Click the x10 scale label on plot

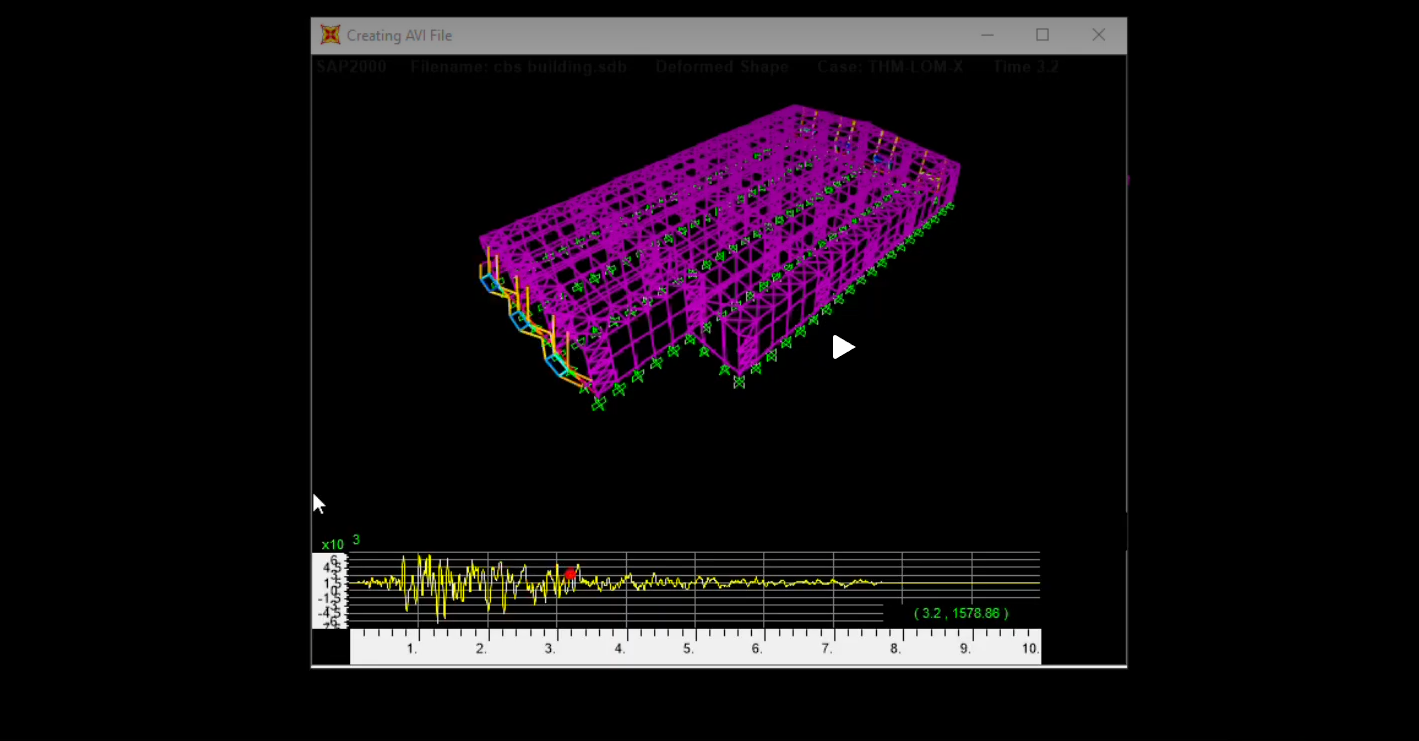pyautogui.click(x=332, y=545)
